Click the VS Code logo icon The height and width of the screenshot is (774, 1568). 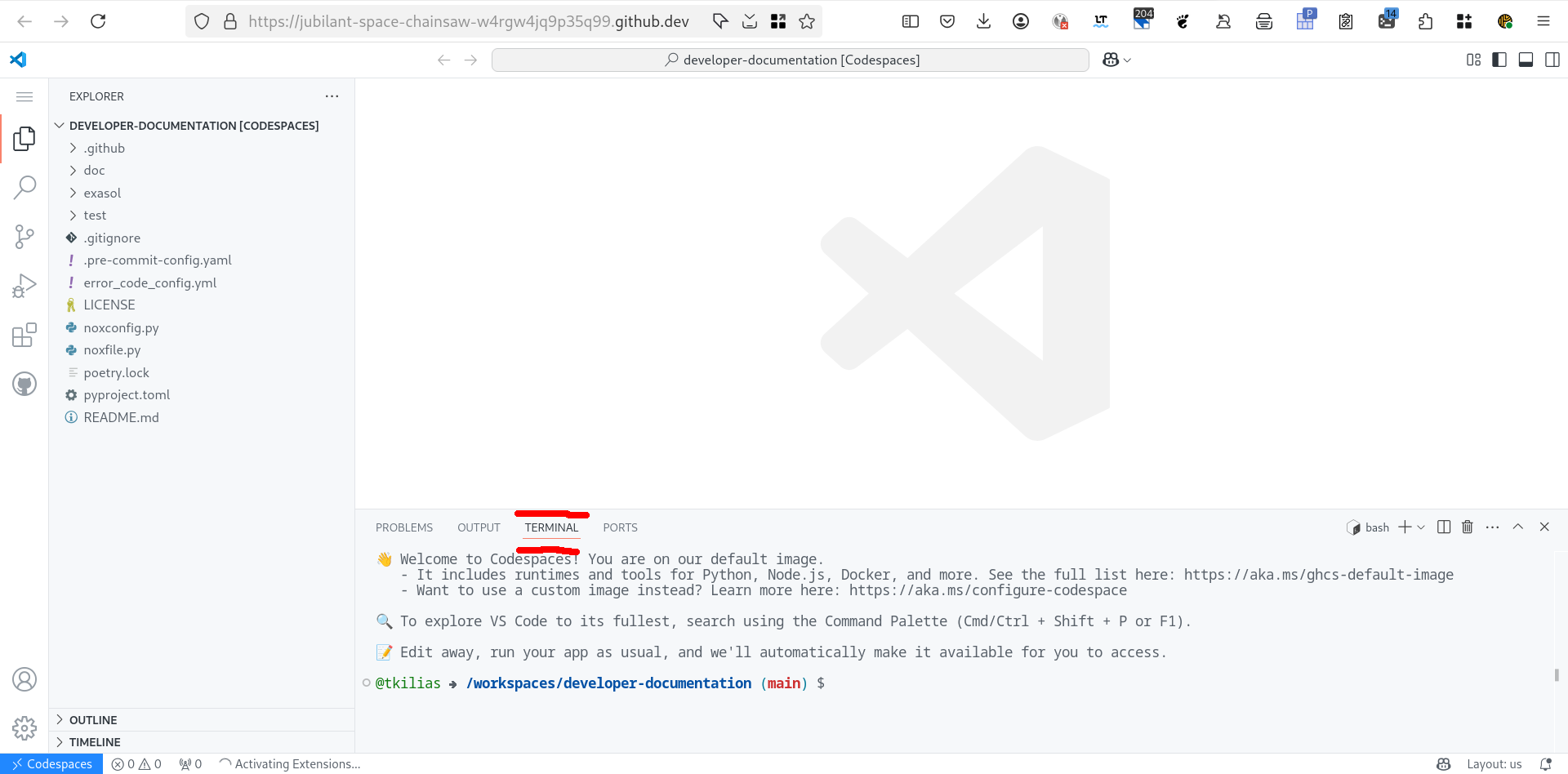pos(18,60)
